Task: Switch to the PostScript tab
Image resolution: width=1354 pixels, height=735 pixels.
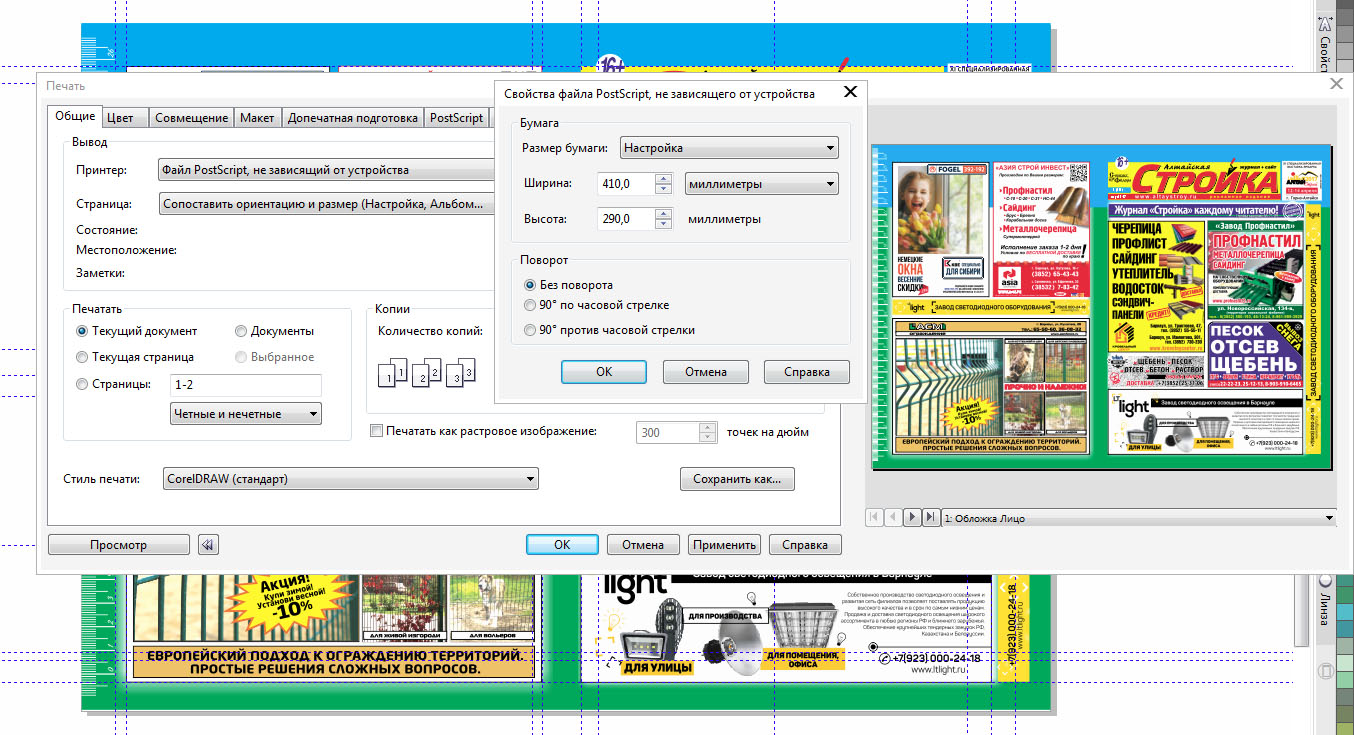Action: [x=456, y=118]
